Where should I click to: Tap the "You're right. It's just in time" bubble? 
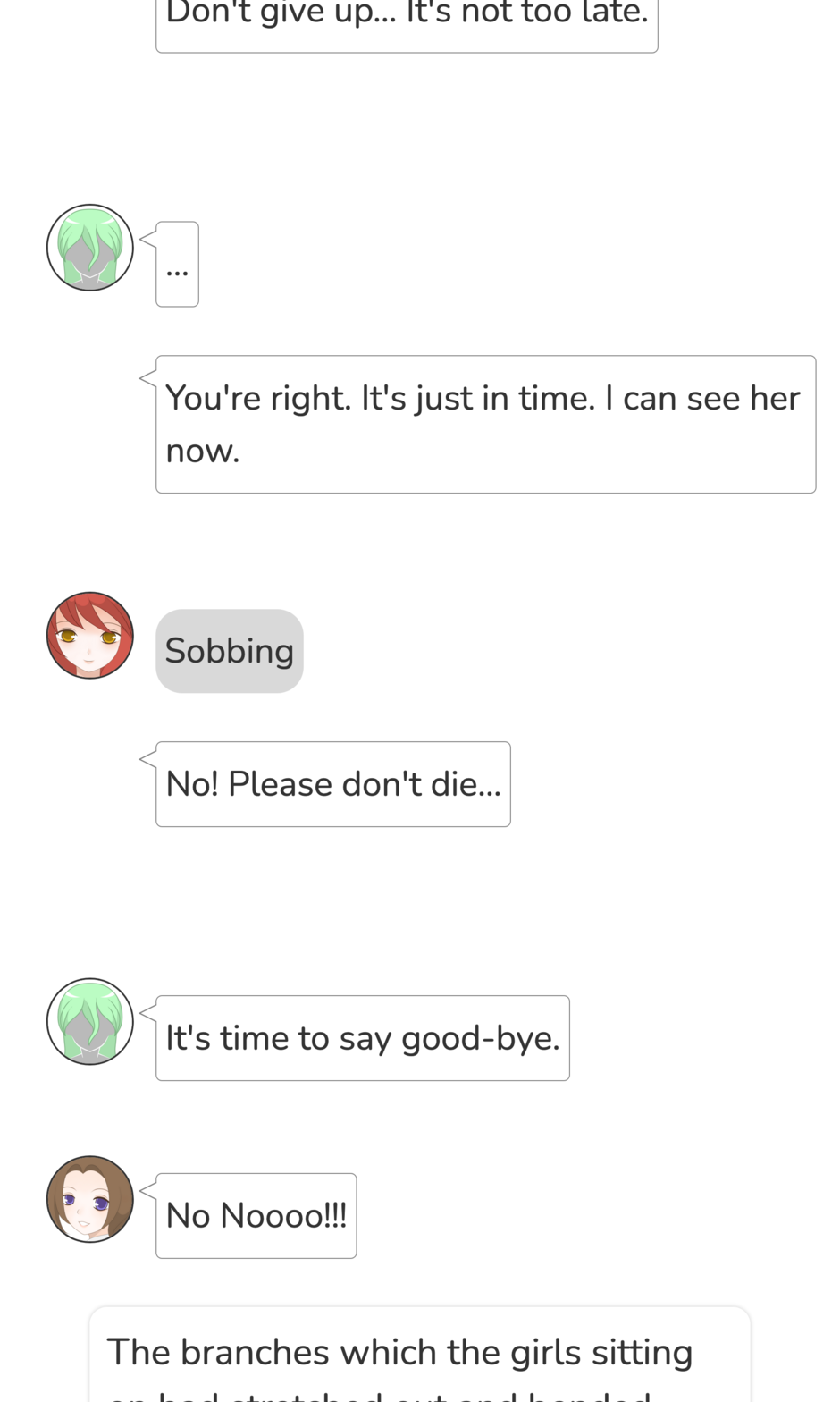[486, 425]
